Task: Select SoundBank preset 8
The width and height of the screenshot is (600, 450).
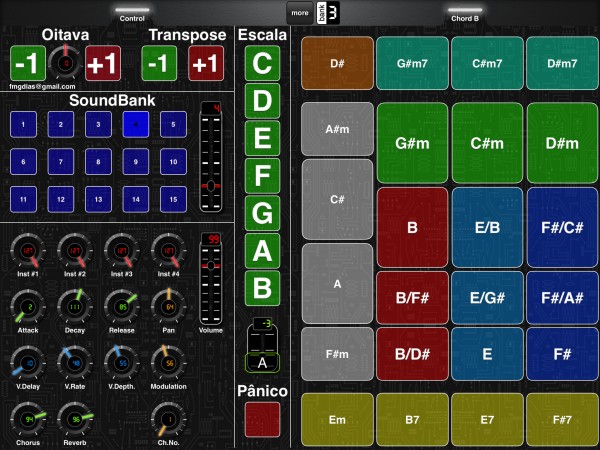Action: 98,162
